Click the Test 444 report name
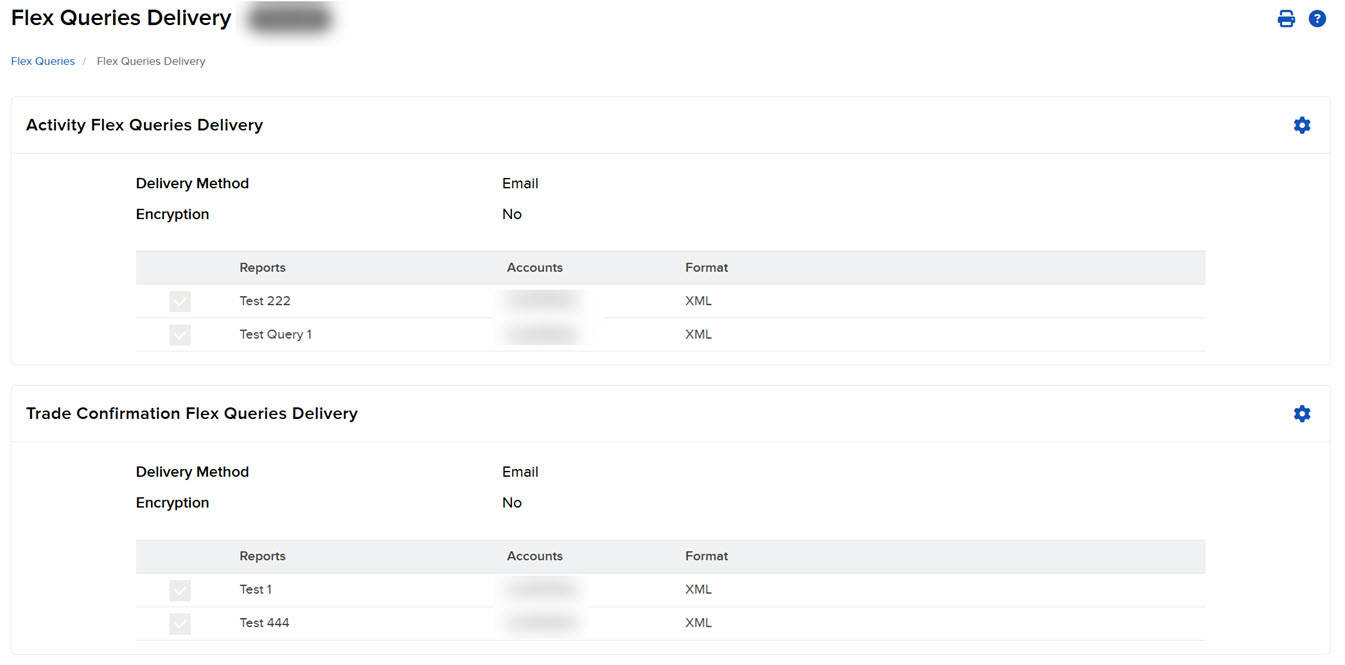The width and height of the screenshot is (1345, 665). (264, 622)
